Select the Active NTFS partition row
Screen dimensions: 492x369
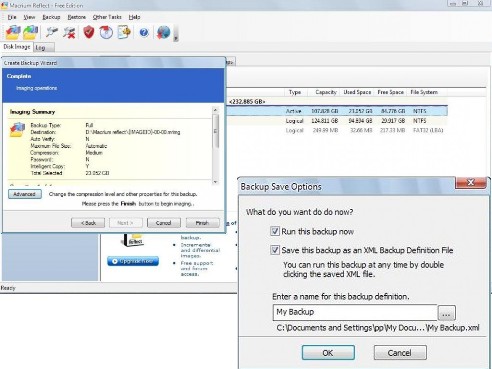337,111
